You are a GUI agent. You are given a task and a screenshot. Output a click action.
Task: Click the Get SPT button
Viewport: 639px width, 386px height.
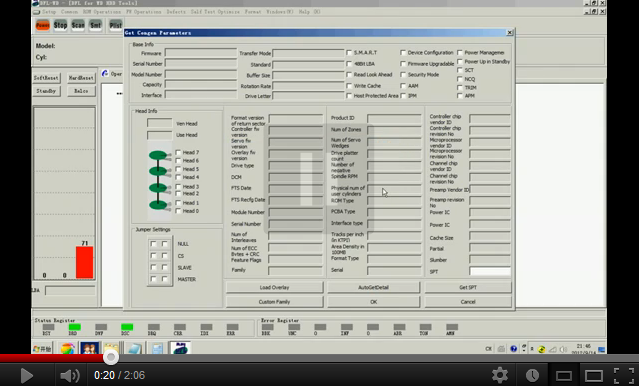(468, 287)
